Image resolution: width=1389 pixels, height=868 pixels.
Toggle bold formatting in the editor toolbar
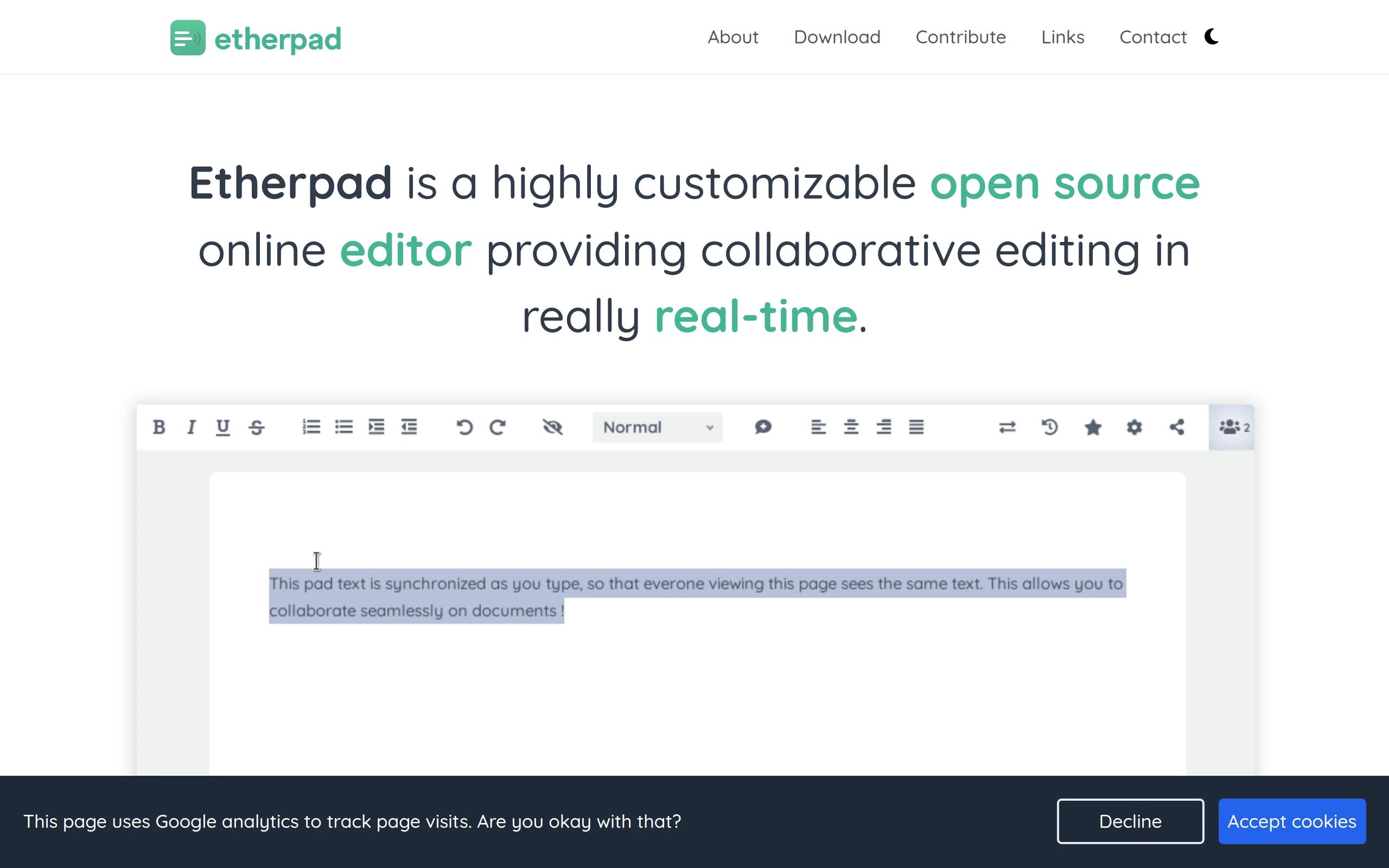159,427
